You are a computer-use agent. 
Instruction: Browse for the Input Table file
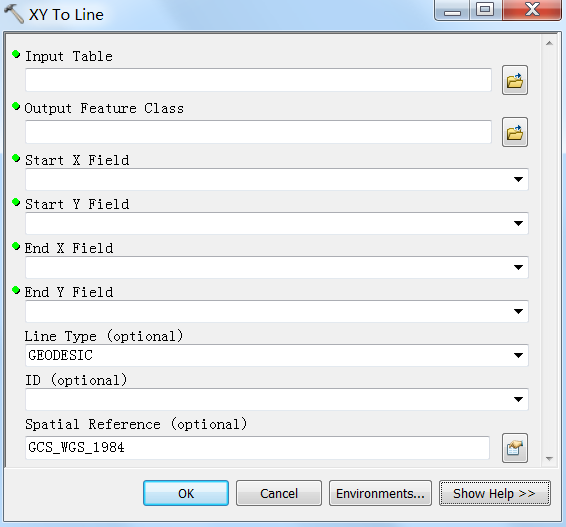tap(515, 80)
